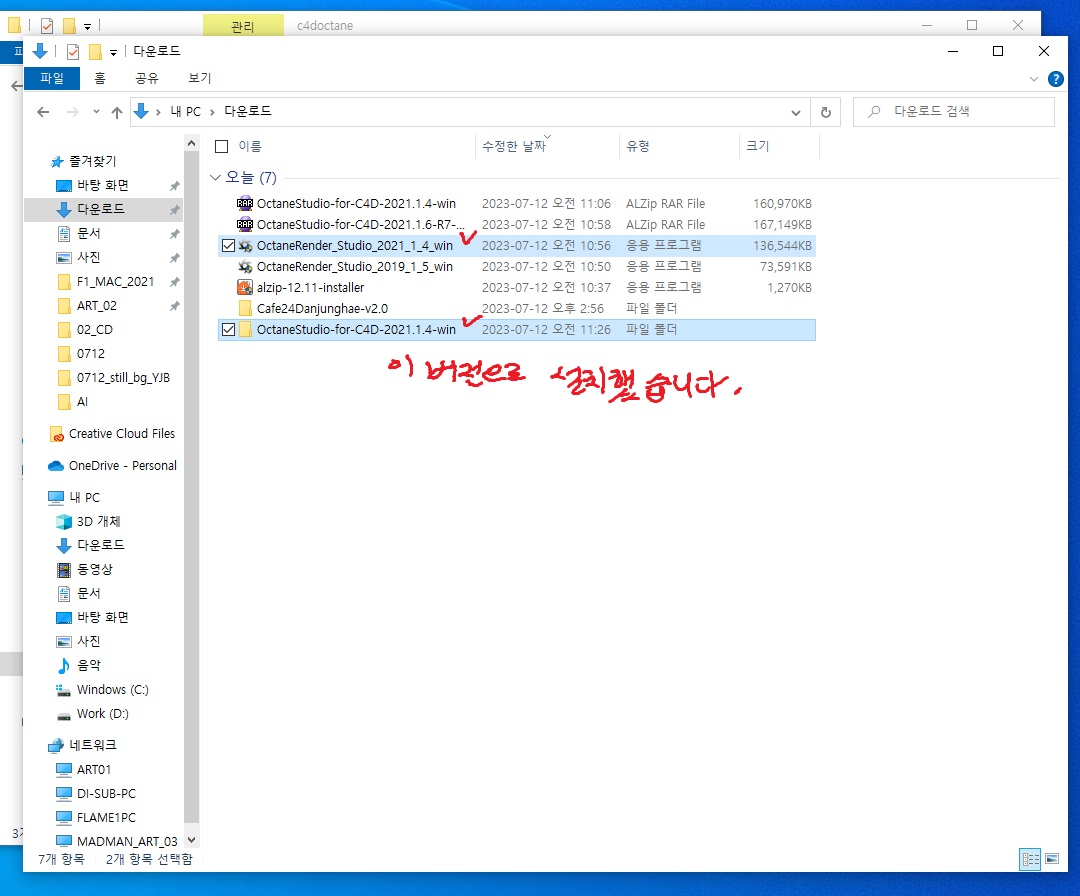Screen dimensions: 1080x896
Task: Click the 다운로드 검색 search box
Action: [x=954, y=112]
